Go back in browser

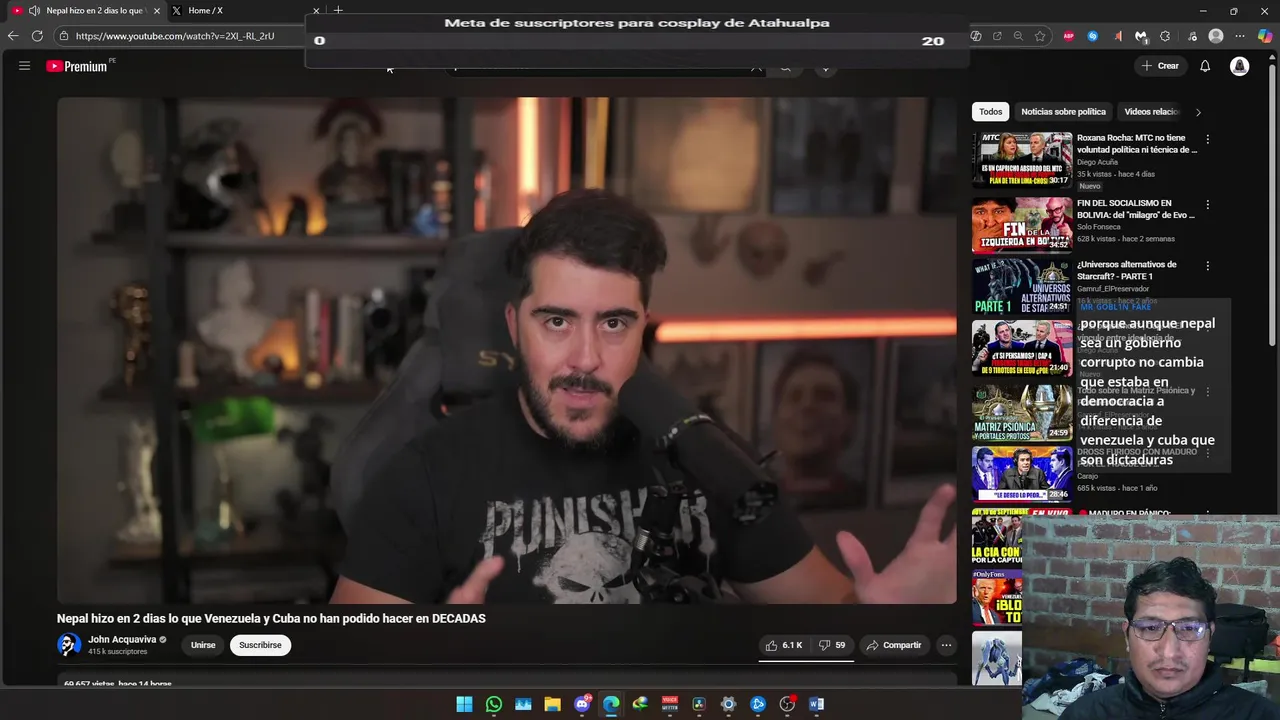click(x=13, y=36)
